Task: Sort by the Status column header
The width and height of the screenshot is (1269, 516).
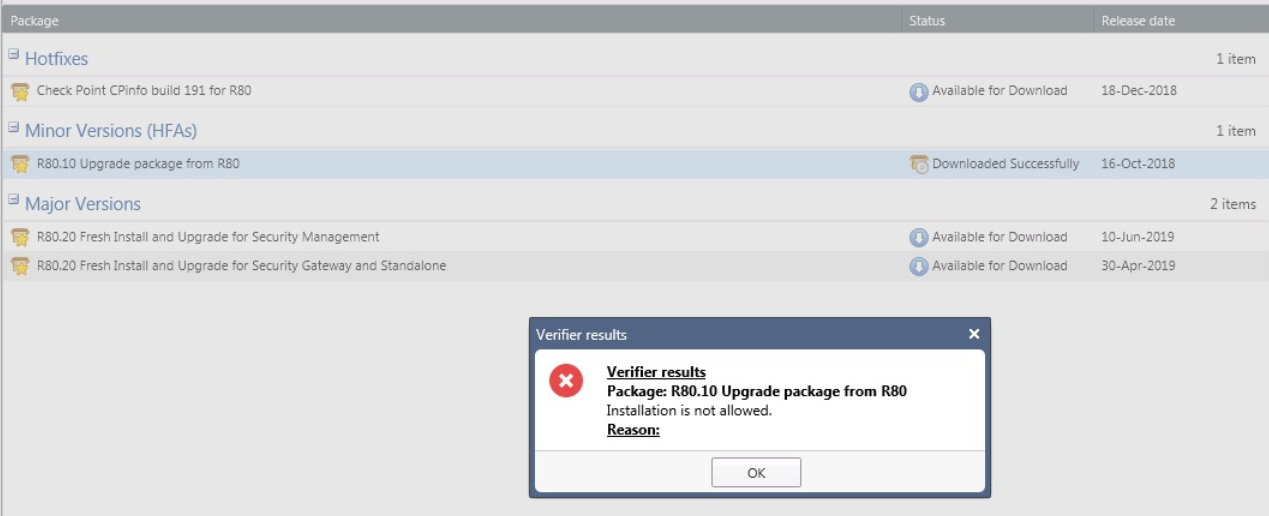Action: (927, 21)
